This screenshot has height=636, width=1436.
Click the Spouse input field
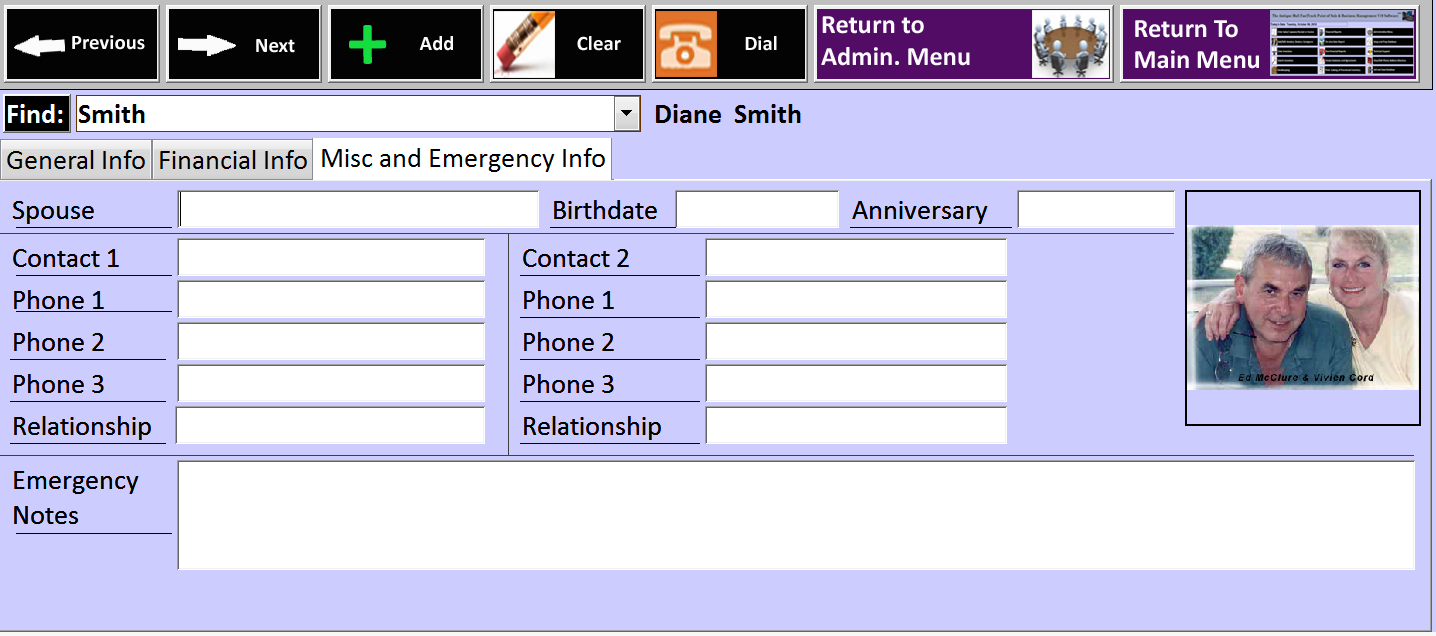coord(359,210)
